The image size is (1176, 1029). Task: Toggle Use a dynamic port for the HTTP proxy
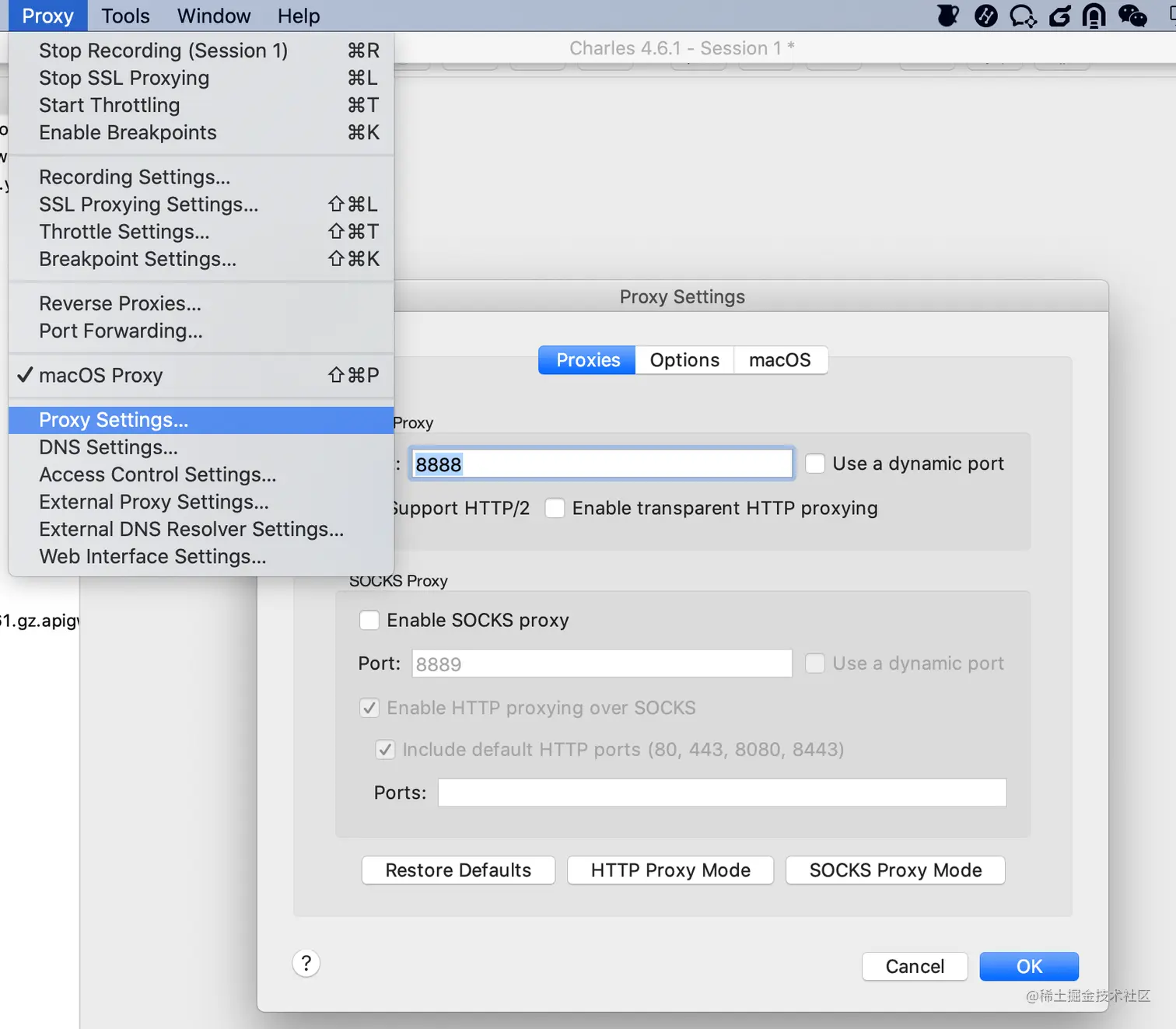(815, 464)
